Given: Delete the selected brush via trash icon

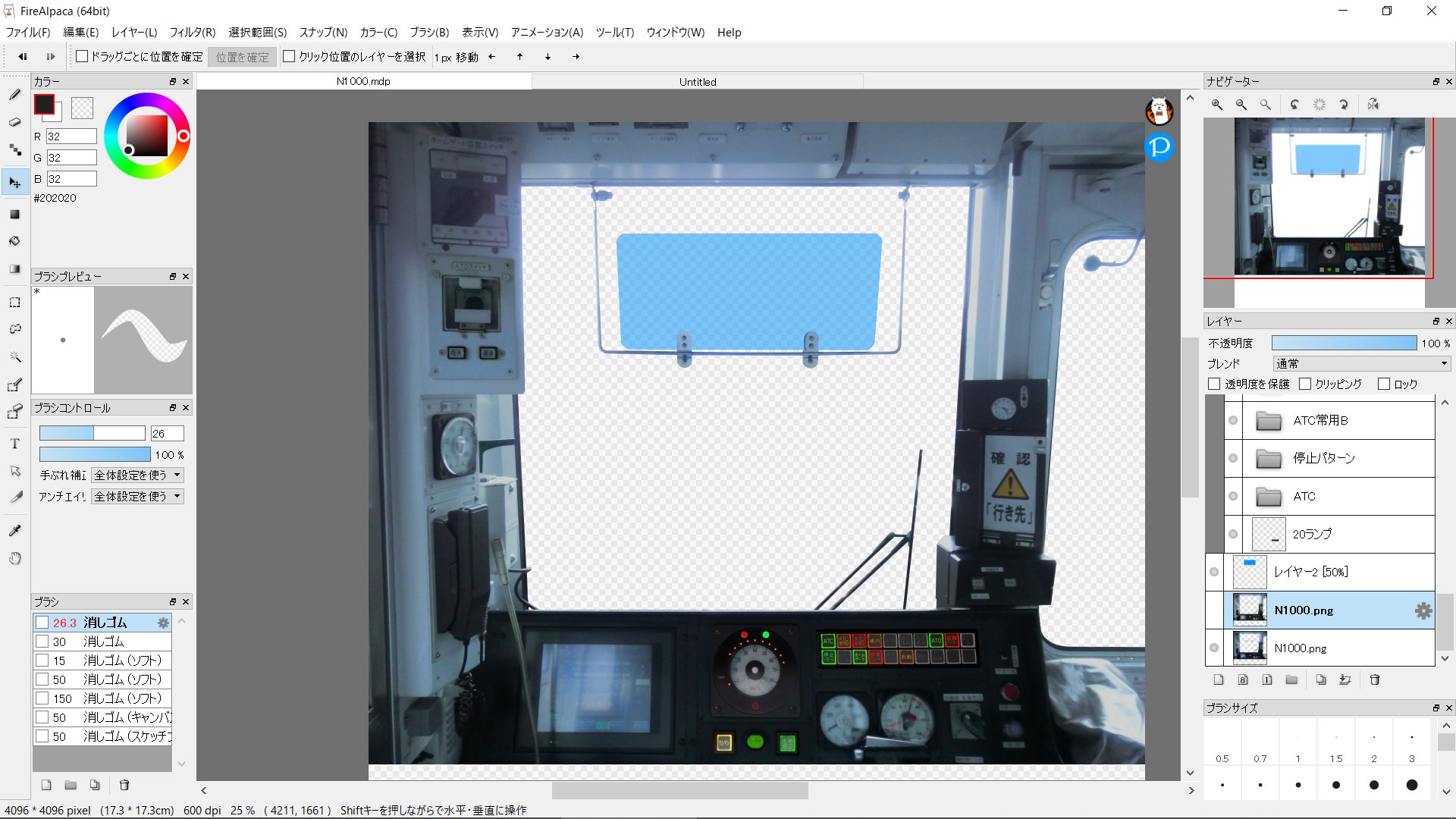Looking at the screenshot, I should 125,785.
